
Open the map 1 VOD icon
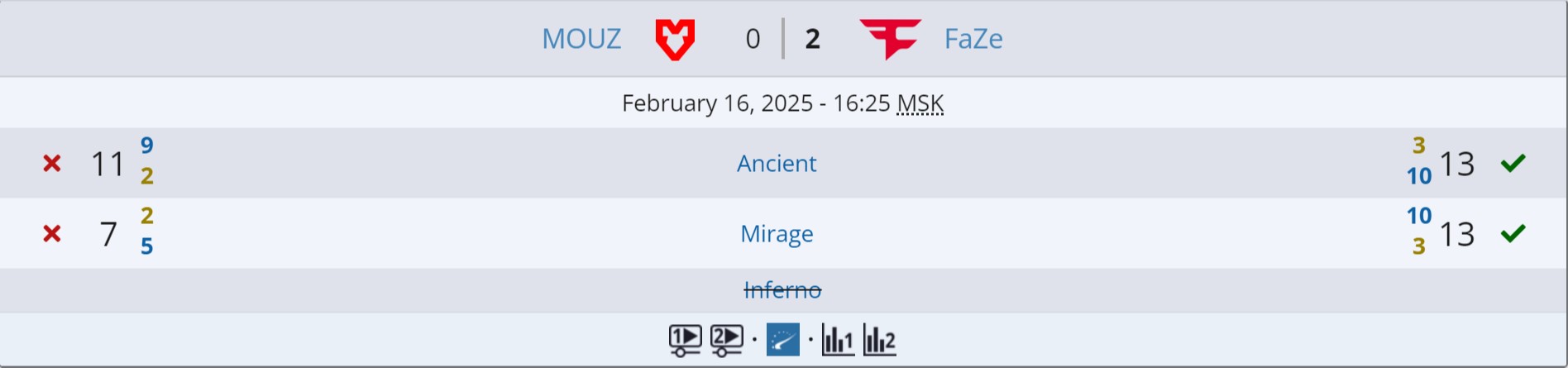pos(685,340)
